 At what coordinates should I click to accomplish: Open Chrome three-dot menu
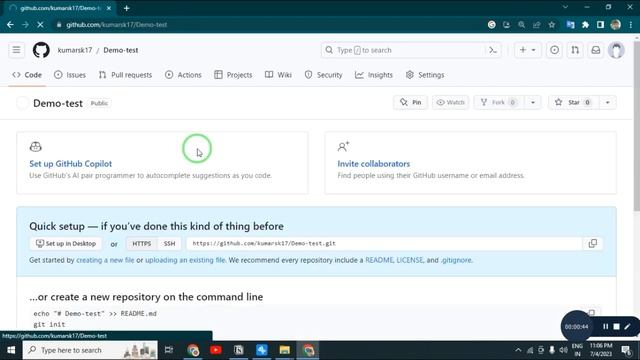coord(631,24)
